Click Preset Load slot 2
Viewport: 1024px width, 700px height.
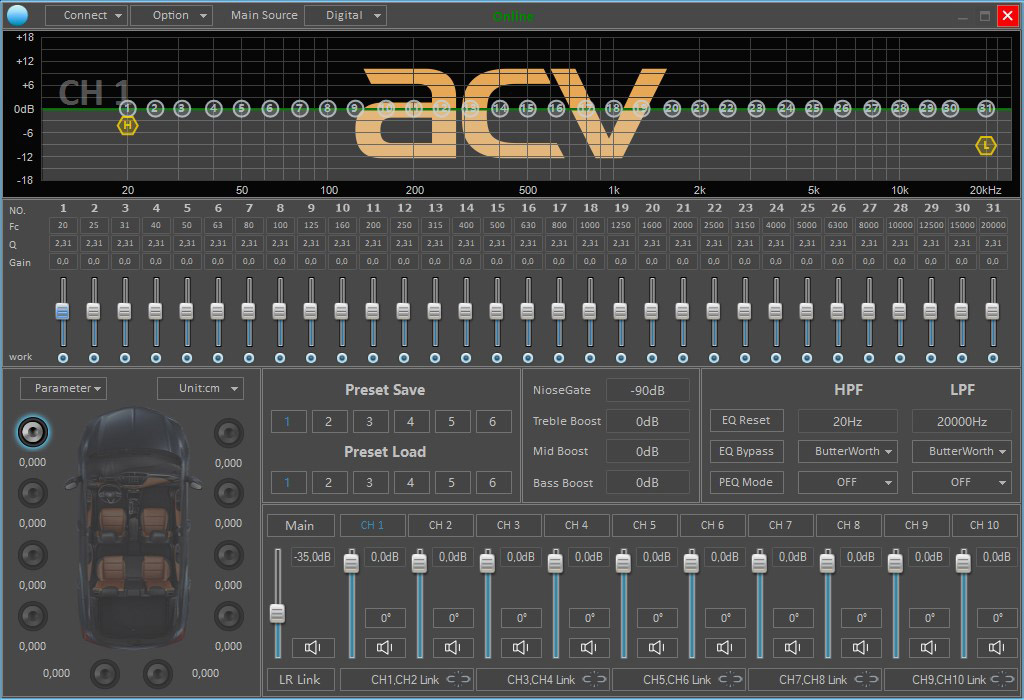[x=328, y=483]
